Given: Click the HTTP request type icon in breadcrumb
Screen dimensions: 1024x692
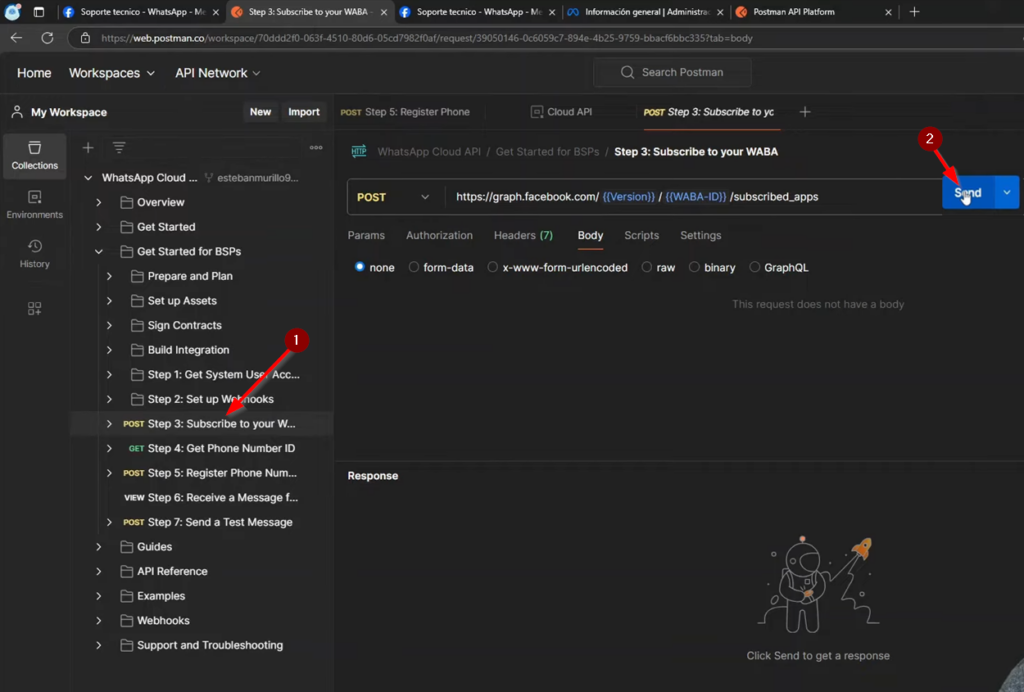Looking at the screenshot, I should click(359, 151).
